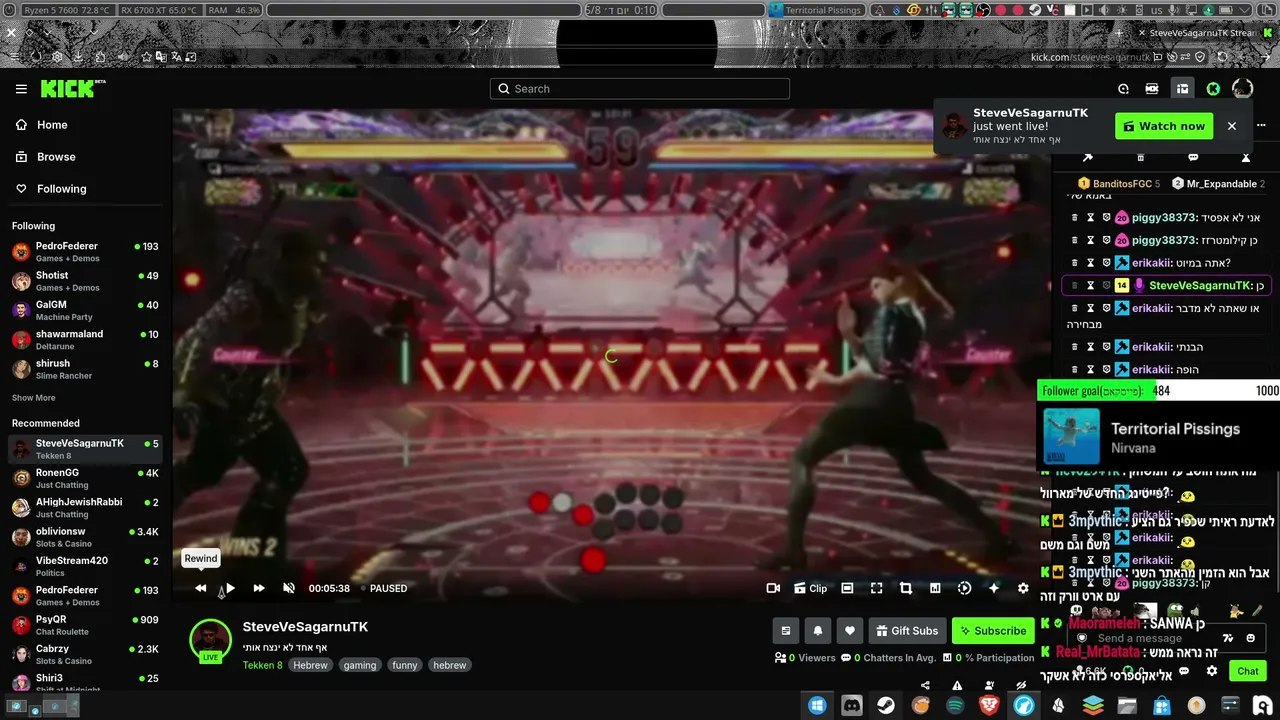Open video player settings gear

coord(1023,589)
